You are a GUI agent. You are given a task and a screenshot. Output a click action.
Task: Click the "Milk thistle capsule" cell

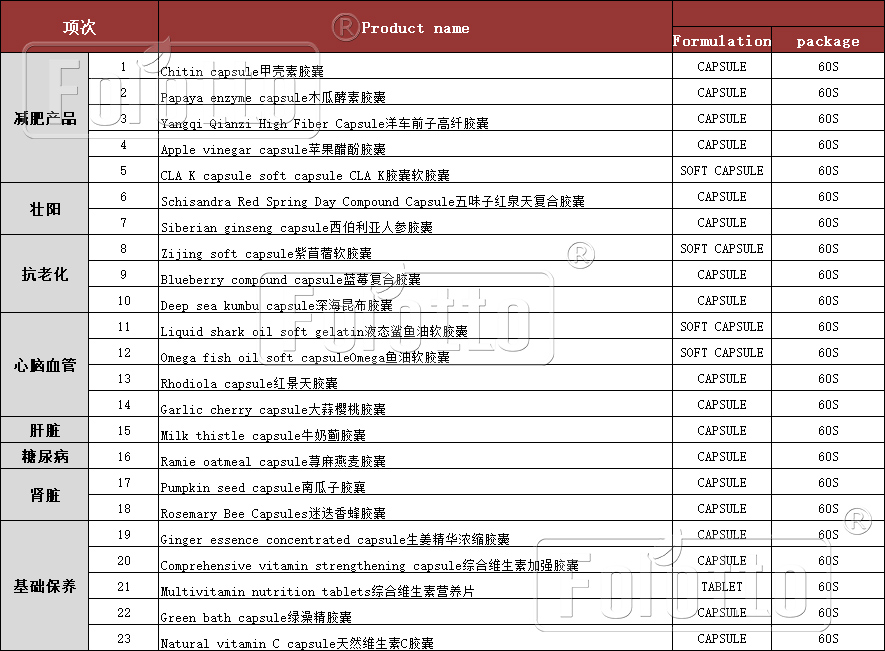415,430
